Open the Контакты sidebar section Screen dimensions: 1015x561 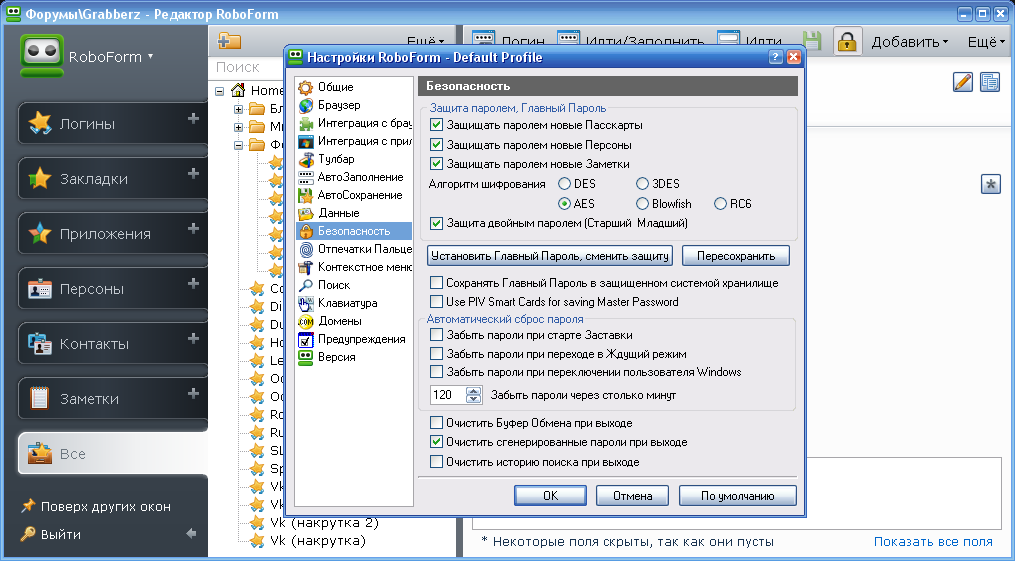click(x=113, y=343)
